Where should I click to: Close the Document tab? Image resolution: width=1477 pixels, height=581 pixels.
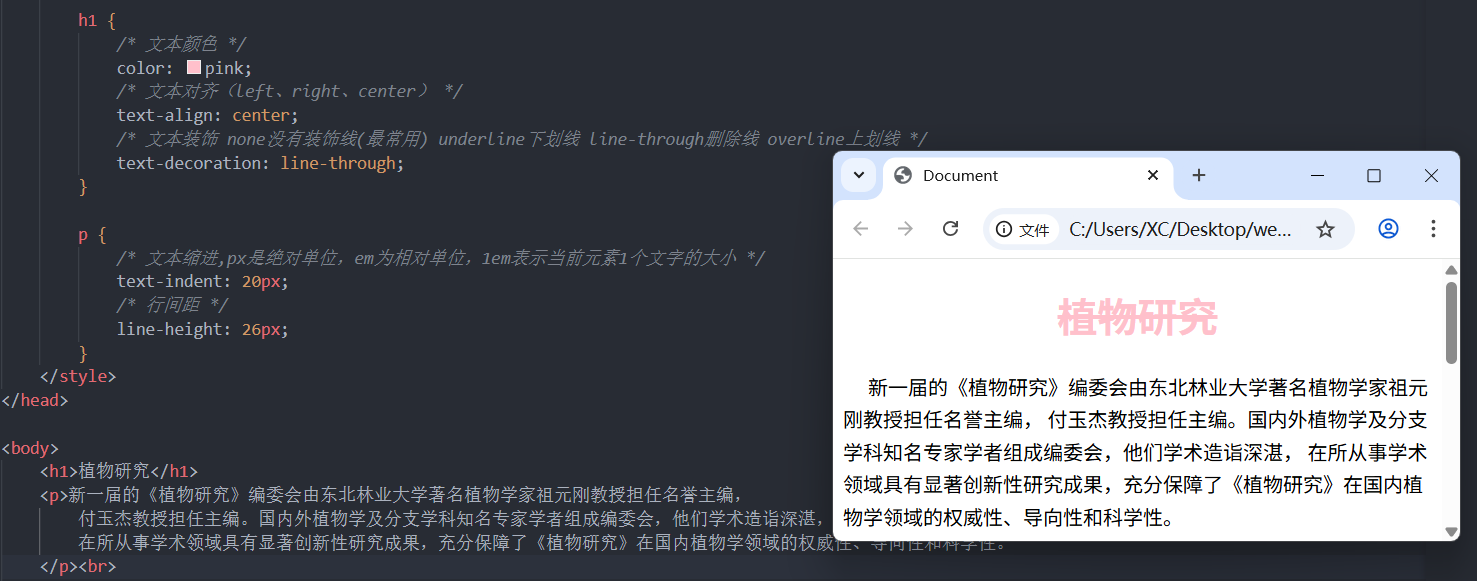tap(1153, 175)
